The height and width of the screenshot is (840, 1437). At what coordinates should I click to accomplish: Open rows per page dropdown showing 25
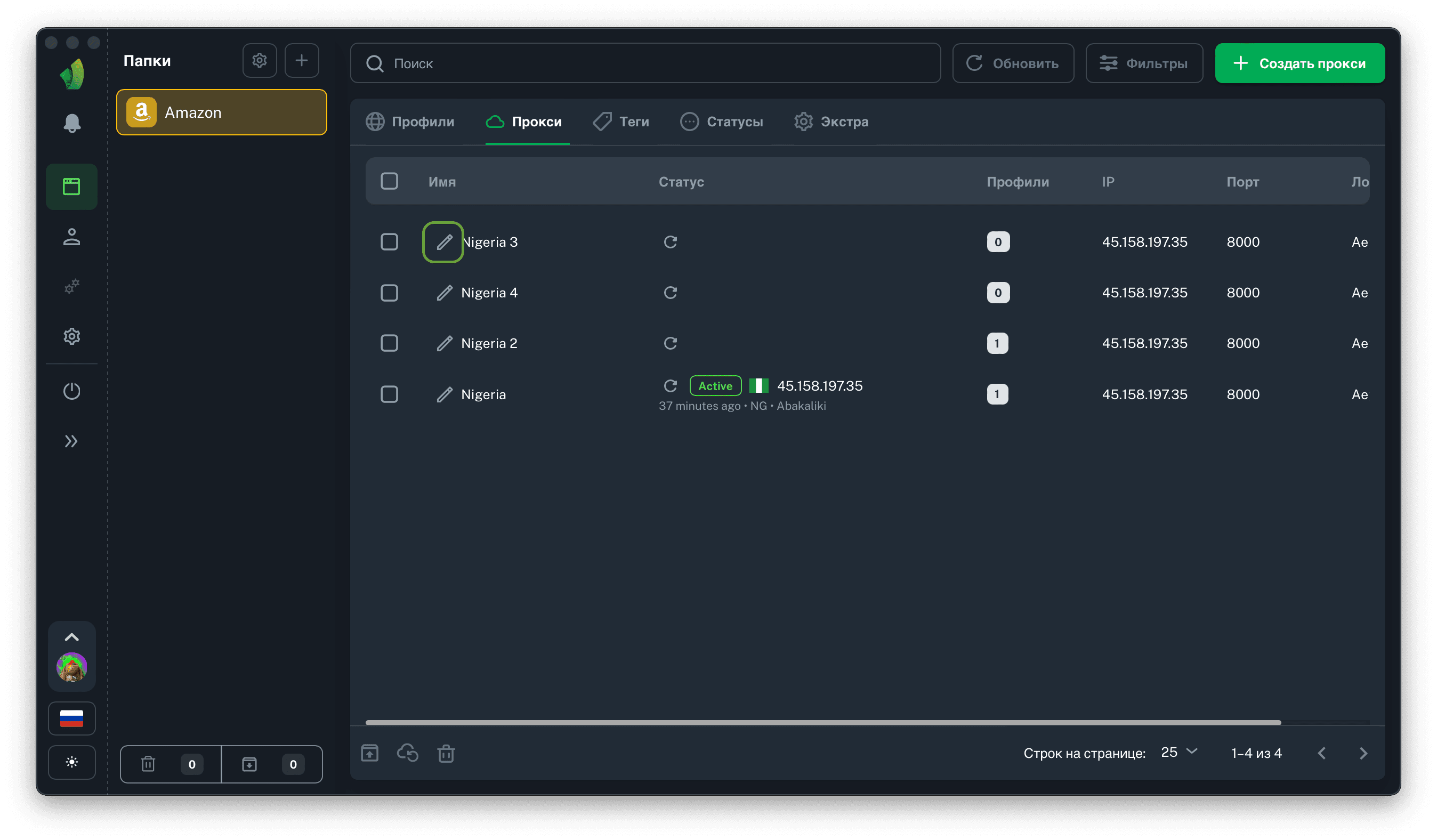point(1178,753)
